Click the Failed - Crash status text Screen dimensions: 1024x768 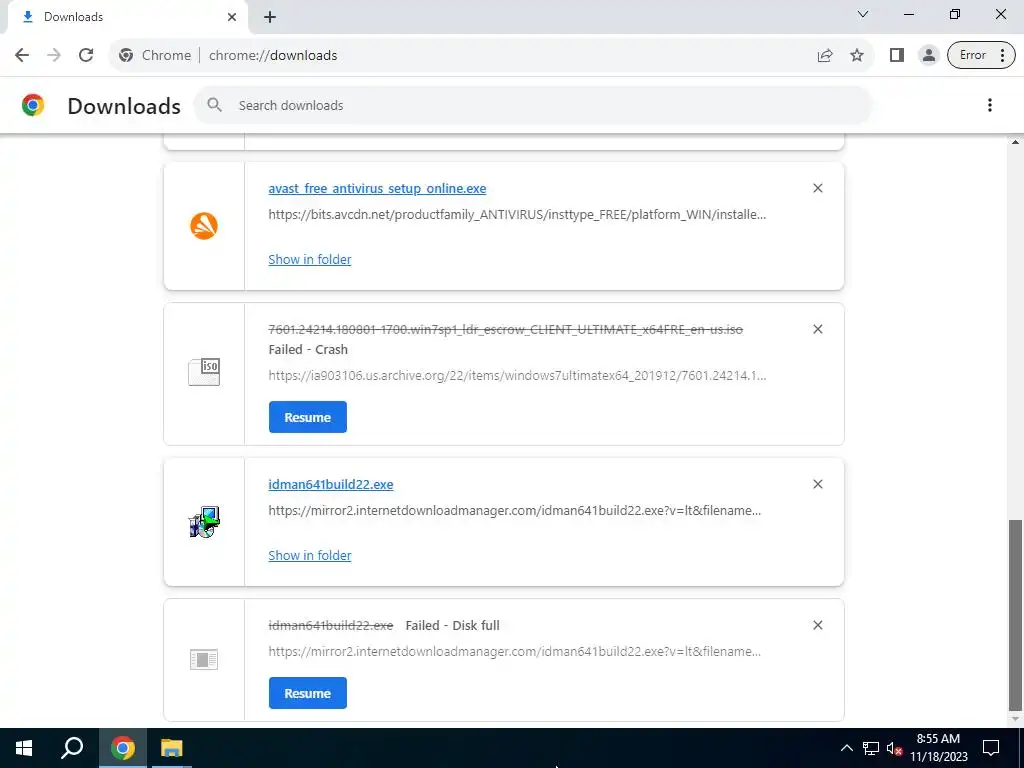[x=308, y=349]
